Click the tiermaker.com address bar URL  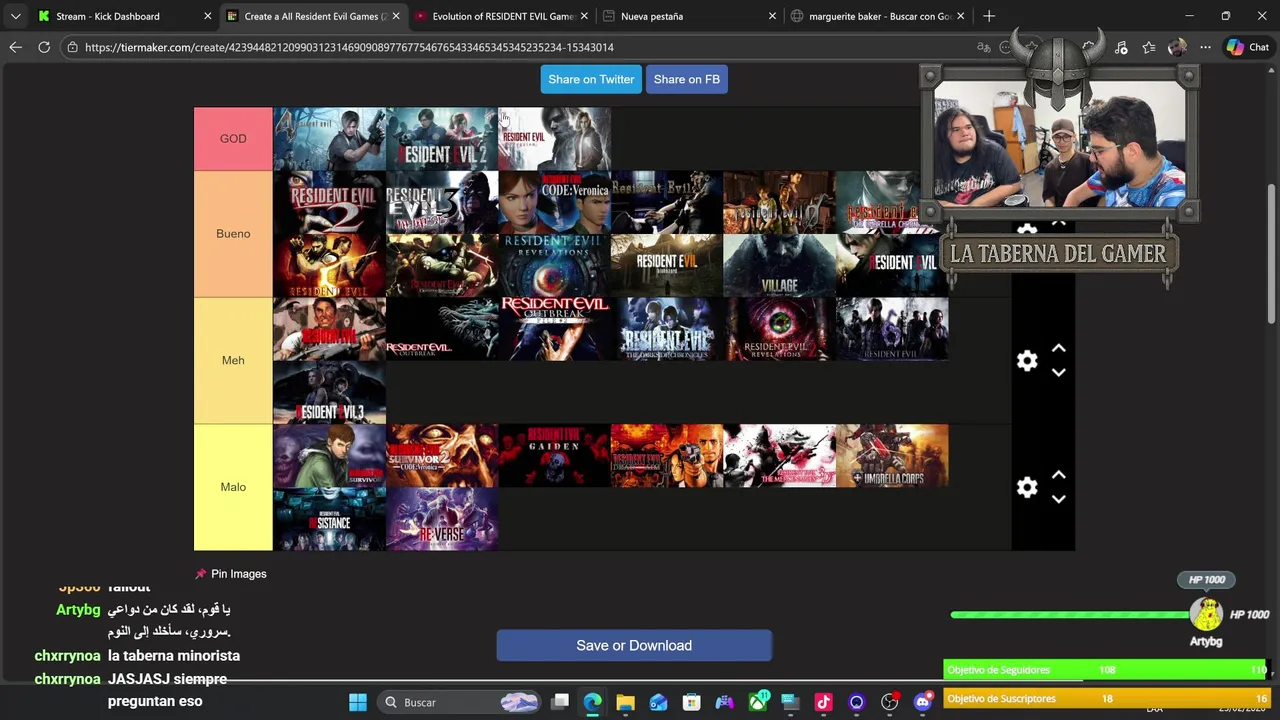tap(349, 47)
